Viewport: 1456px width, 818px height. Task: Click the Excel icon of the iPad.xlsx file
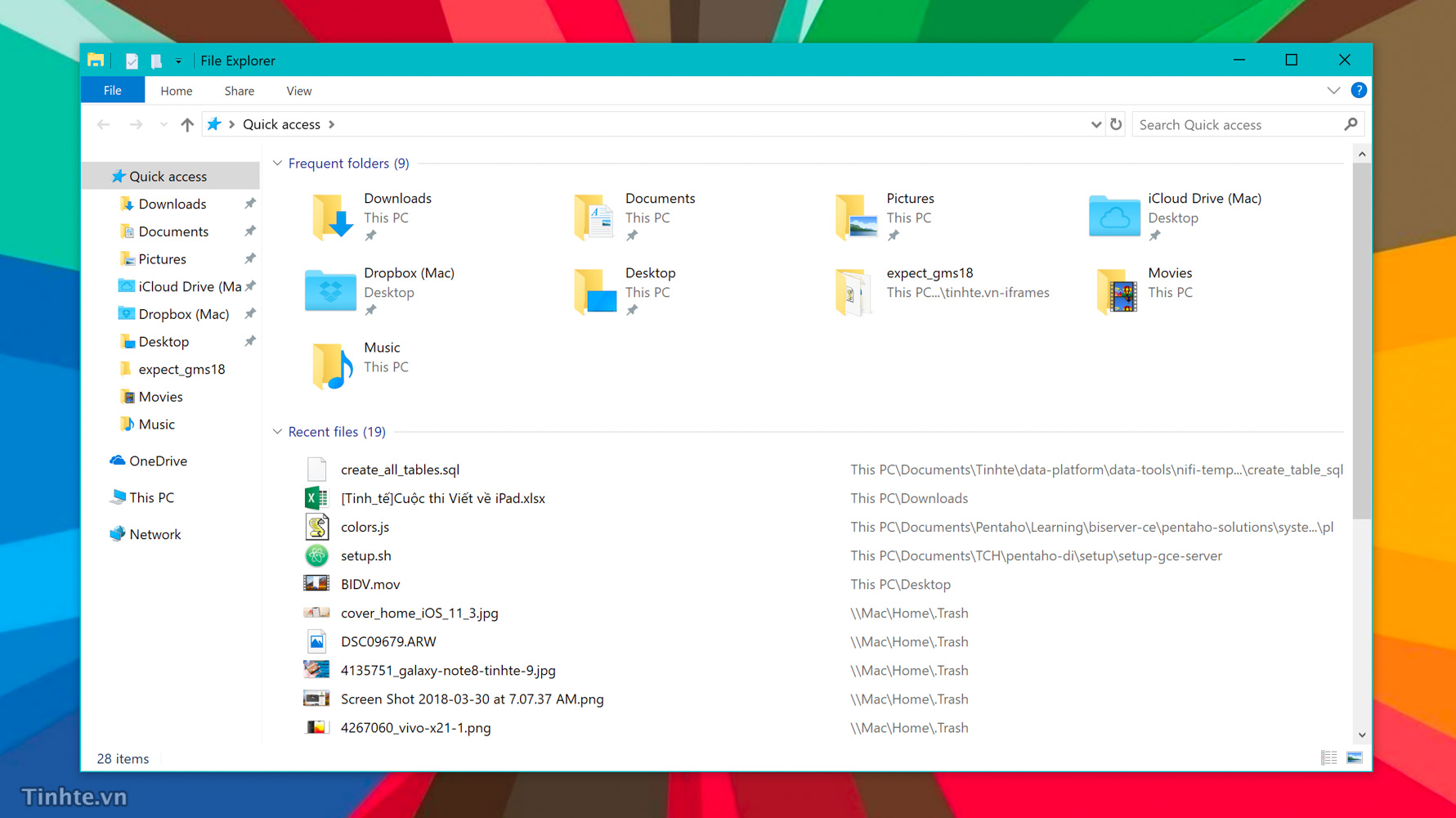pos(316,498)
